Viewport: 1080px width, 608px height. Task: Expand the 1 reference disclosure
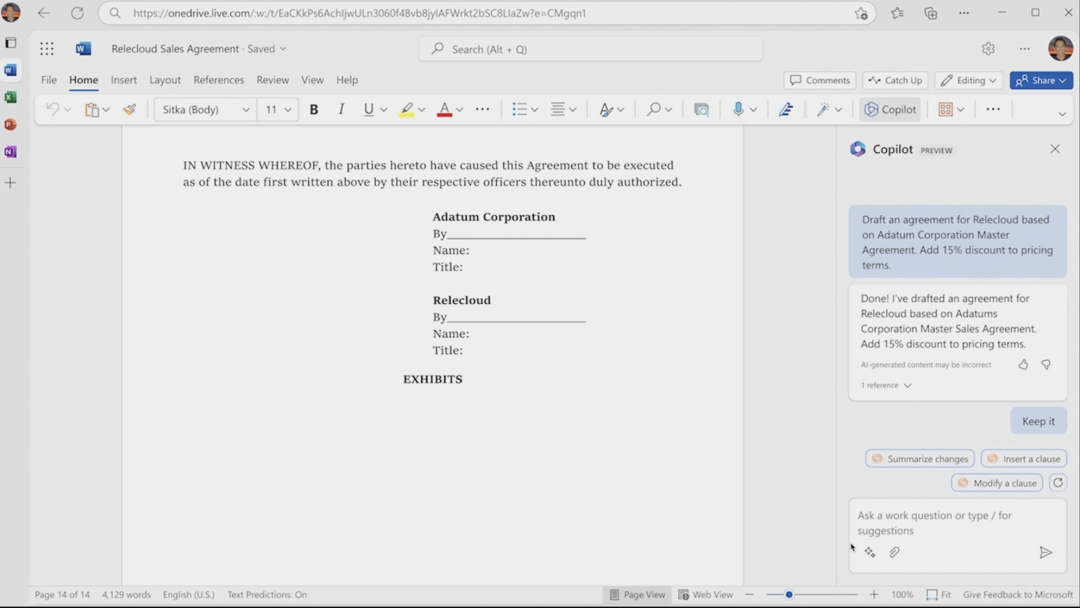click(x=887, y=385)
